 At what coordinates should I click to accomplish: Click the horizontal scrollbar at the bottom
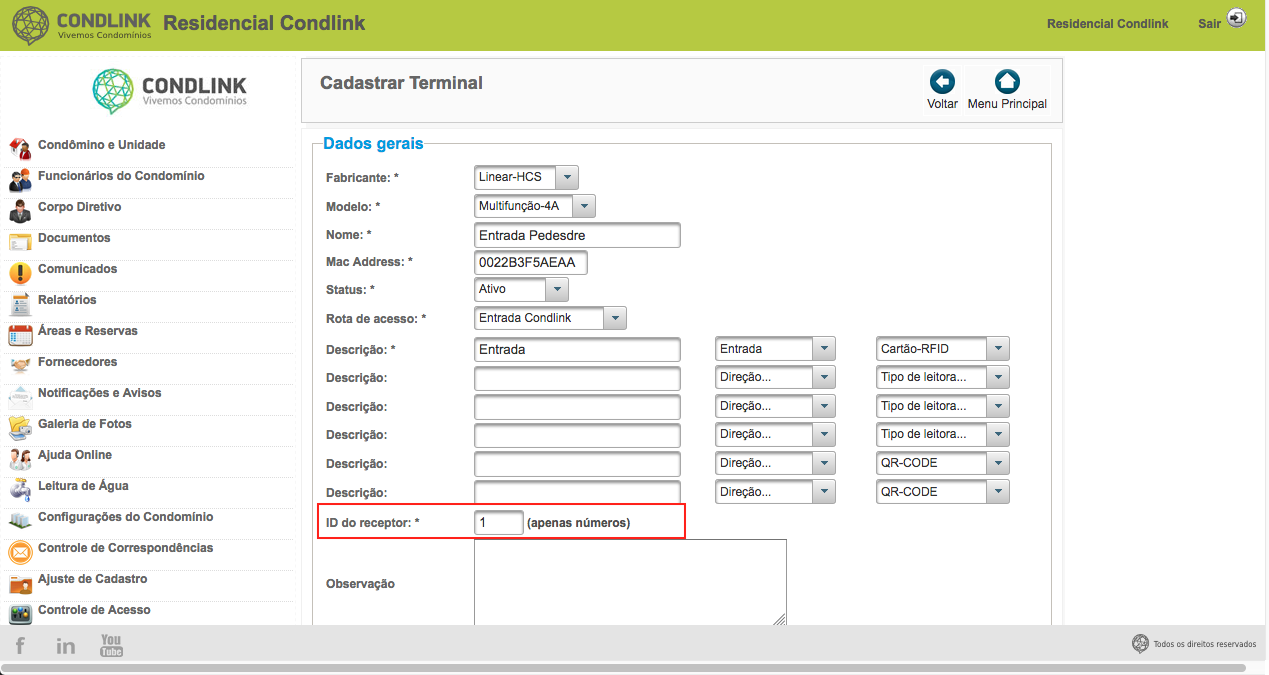(624, 667)
